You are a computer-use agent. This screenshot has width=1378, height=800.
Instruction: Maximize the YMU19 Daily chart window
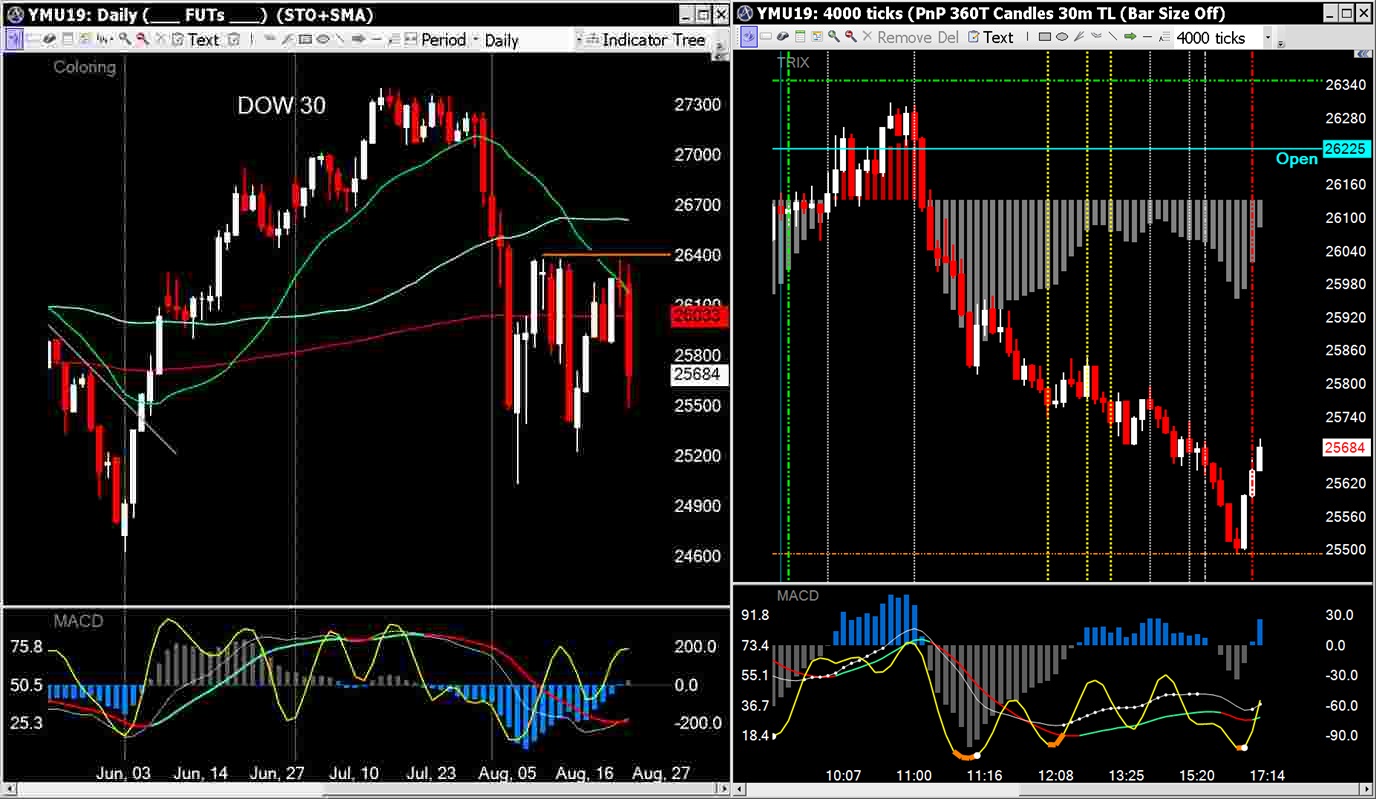[703, 14]
